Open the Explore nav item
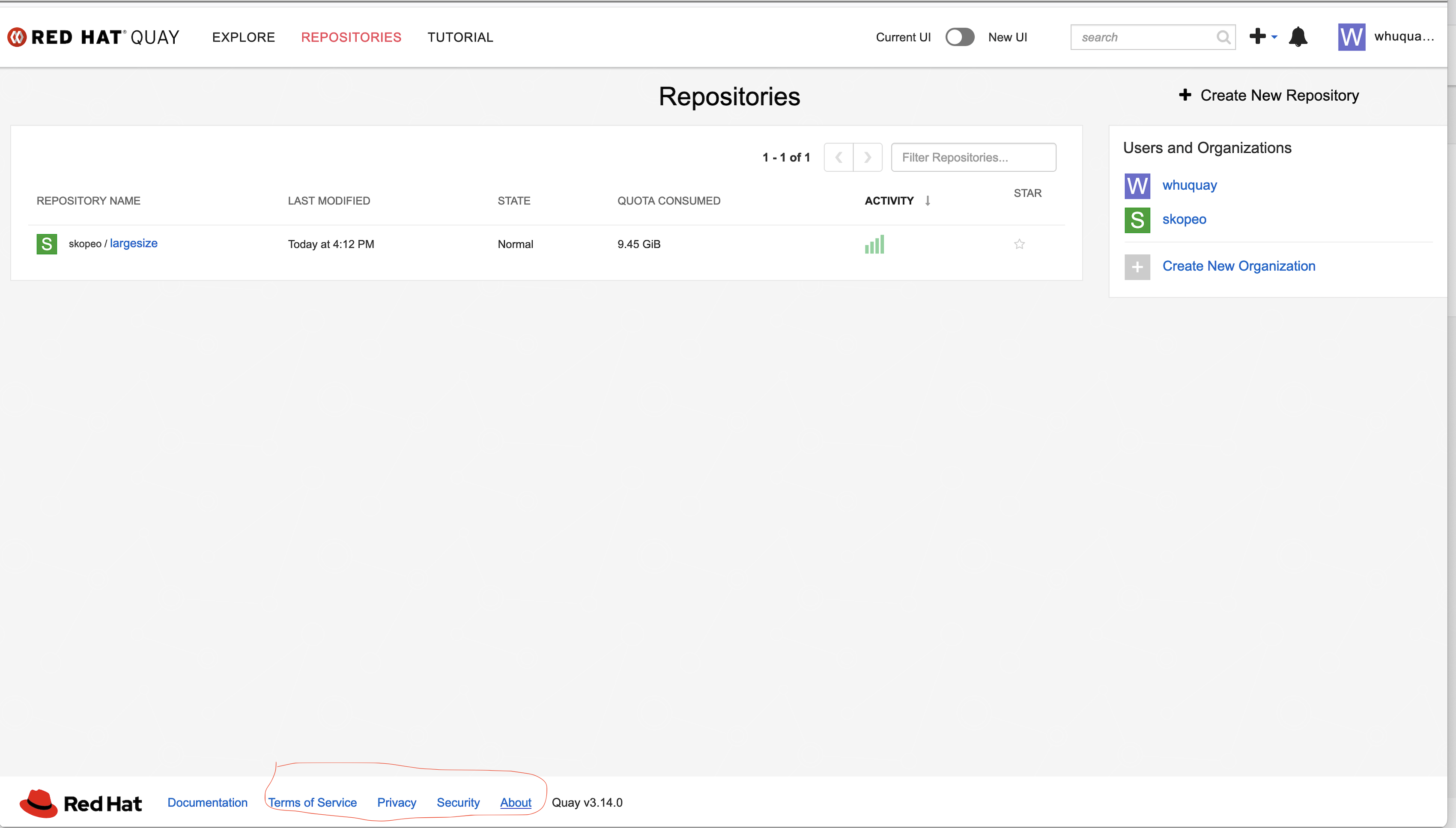1456x828 pixels. point(243,37)
